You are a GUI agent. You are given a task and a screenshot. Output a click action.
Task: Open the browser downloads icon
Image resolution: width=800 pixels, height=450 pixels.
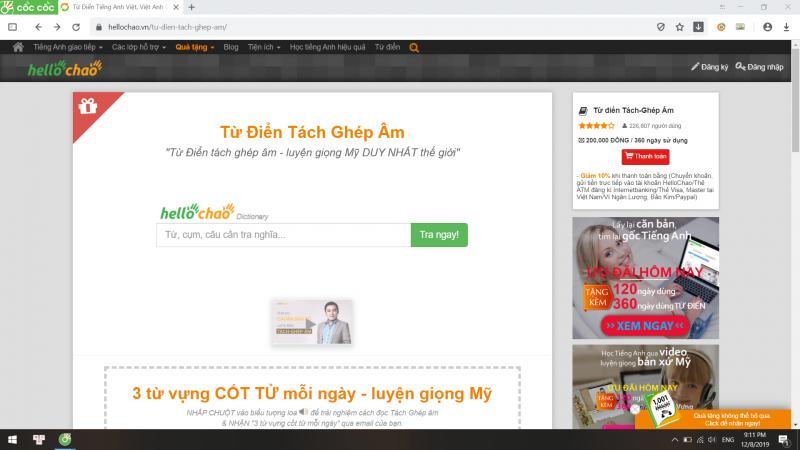(x=698, y=27)
